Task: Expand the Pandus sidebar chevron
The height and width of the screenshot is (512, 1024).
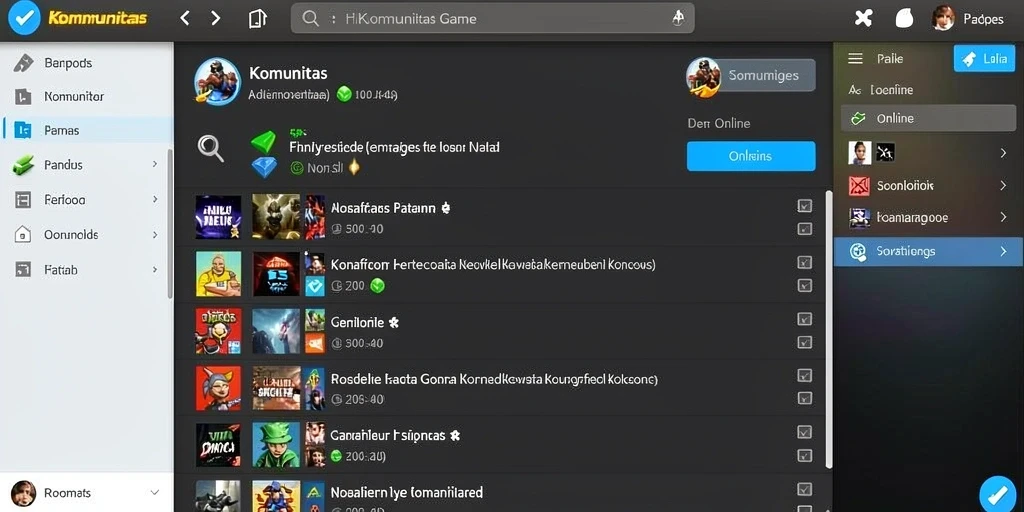Action: (x=155, y=164)
